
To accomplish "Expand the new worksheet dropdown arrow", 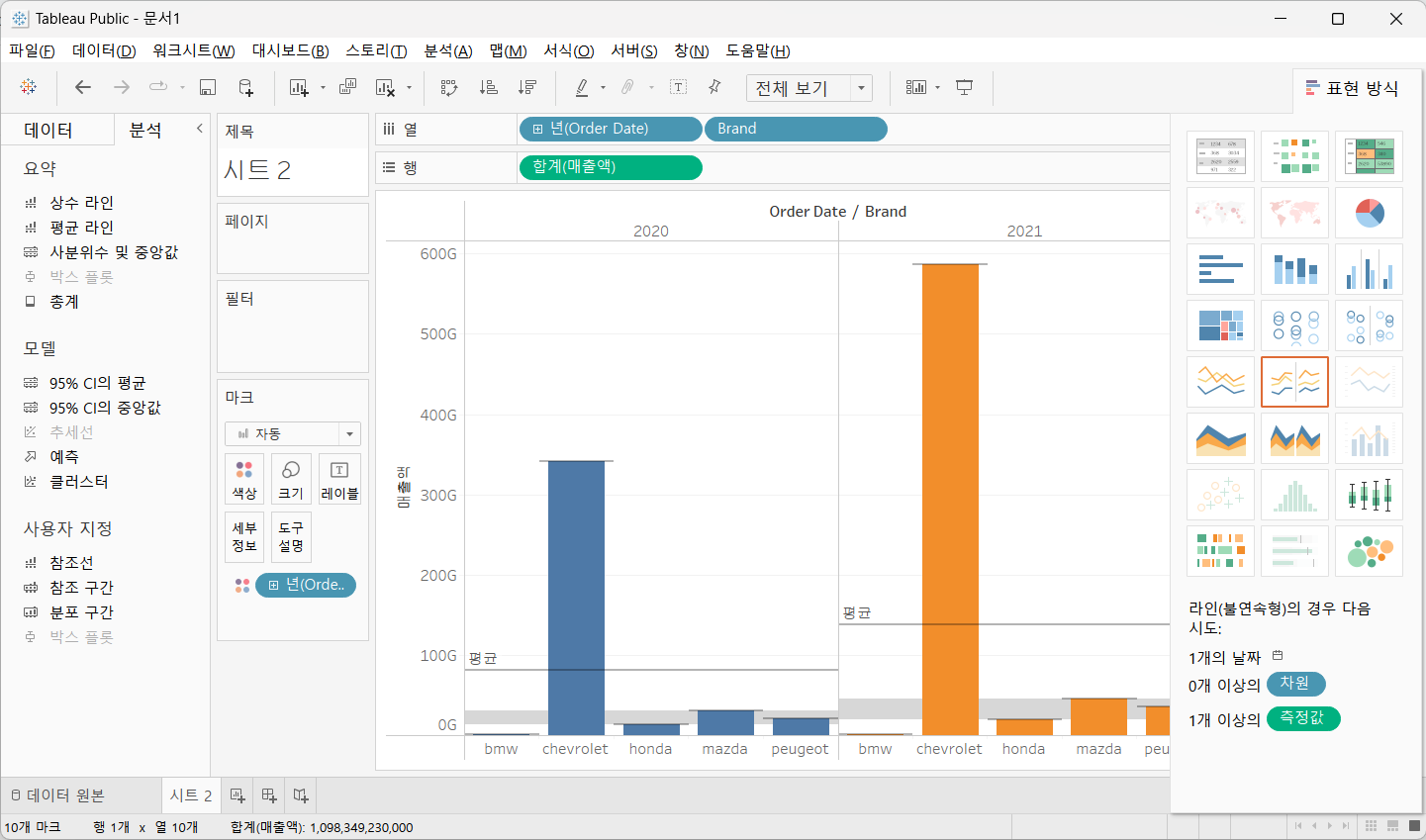I will tap(323, 88).
